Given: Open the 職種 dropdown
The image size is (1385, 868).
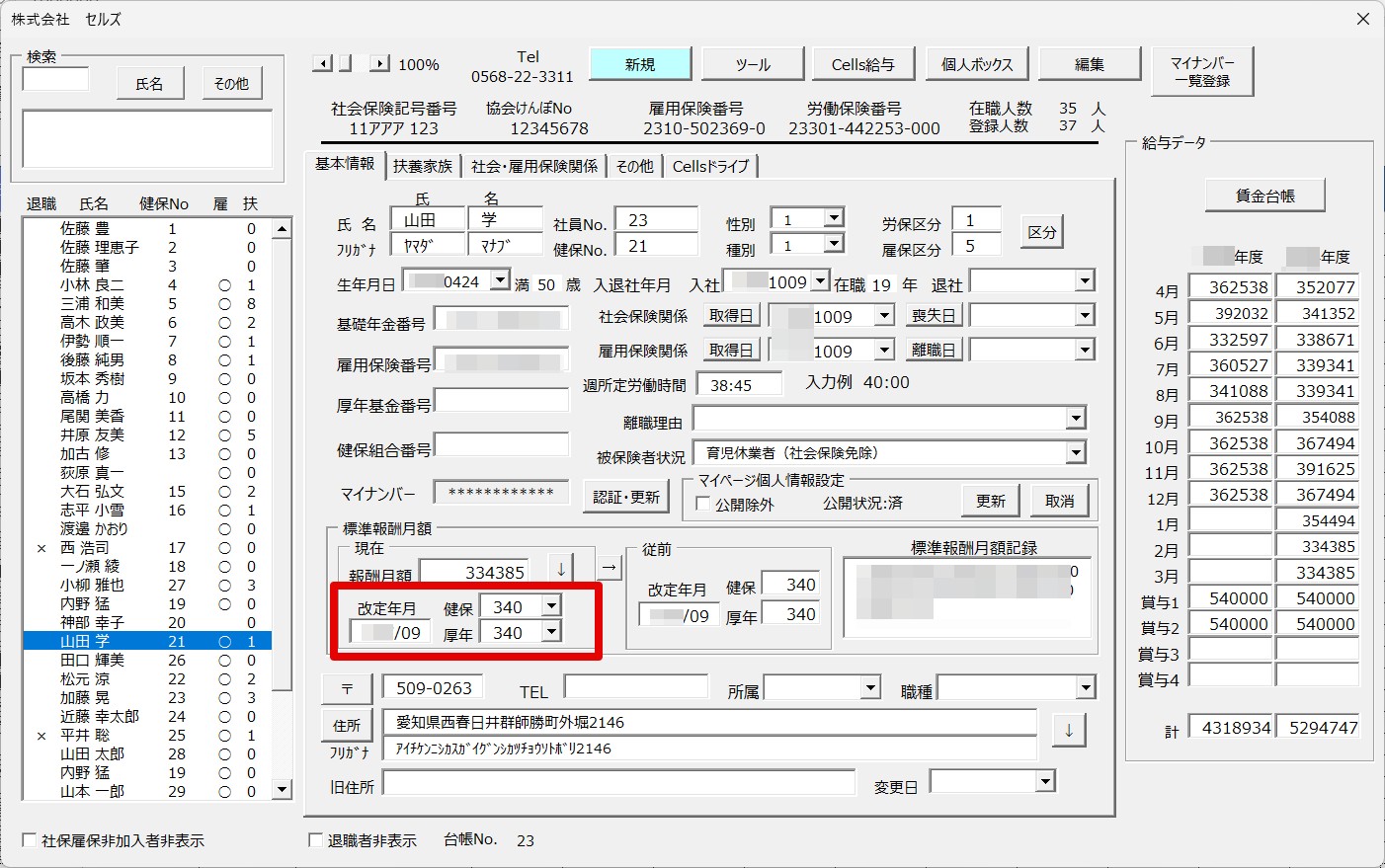Looking at the screenshot, I should click(1086, 687).
